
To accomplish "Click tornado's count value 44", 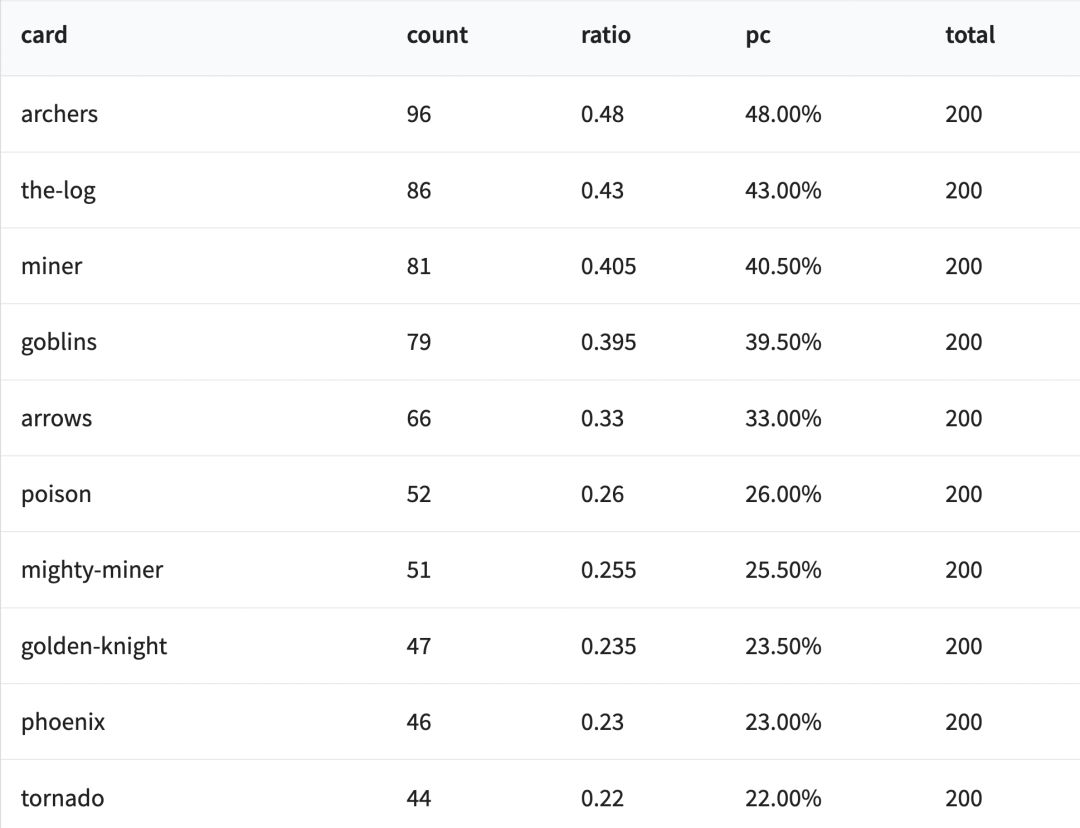I will (419, 798).
